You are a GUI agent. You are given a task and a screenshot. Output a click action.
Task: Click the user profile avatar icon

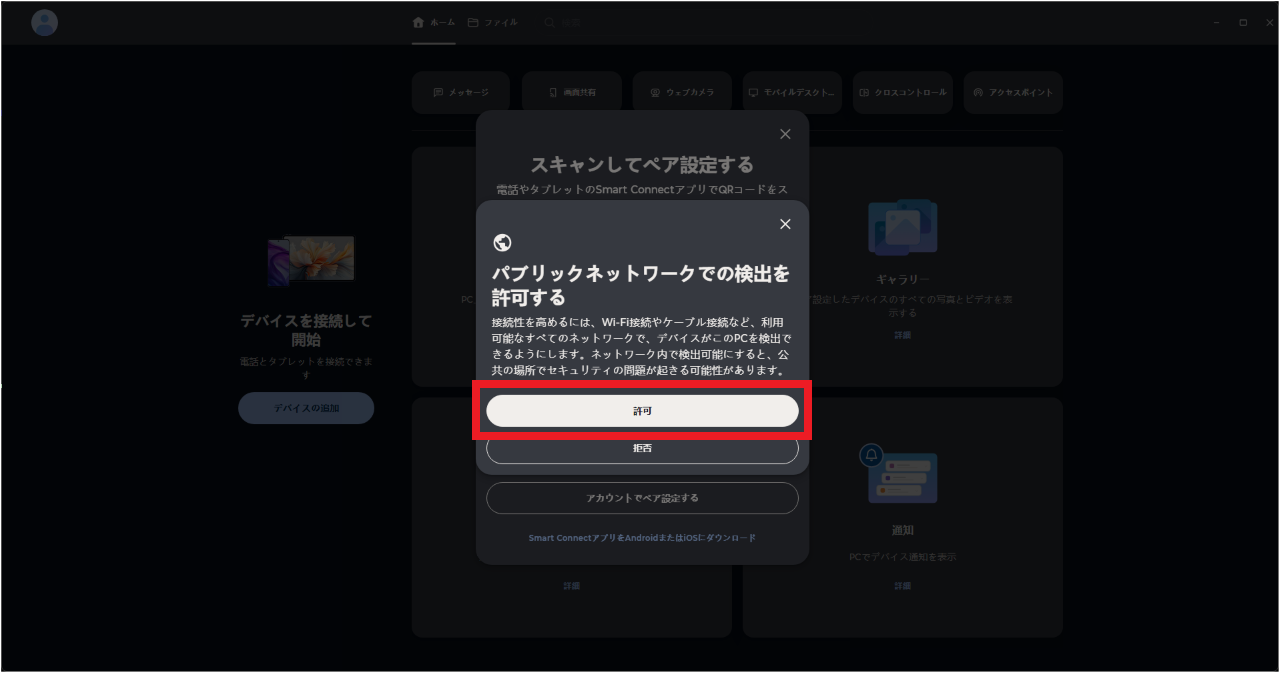coord(43,22)
